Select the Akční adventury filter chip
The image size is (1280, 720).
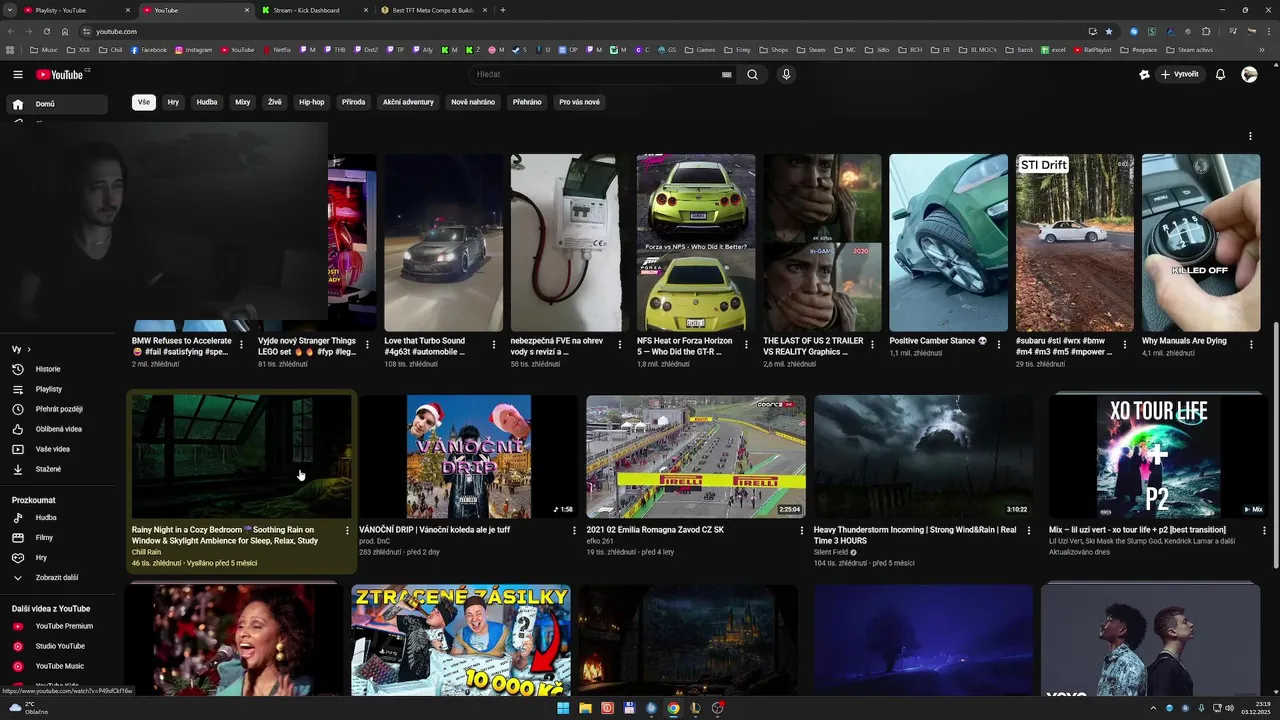point(409,102)
